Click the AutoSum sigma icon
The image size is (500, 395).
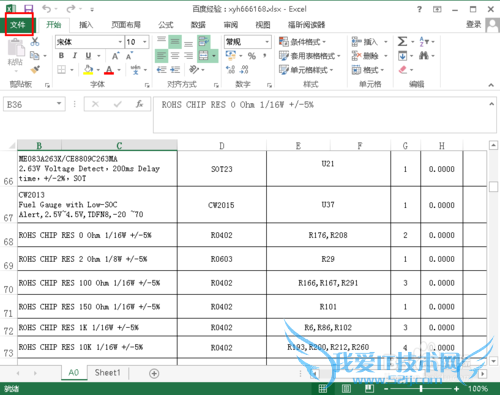pyautogui.click(x=402, y=42)
